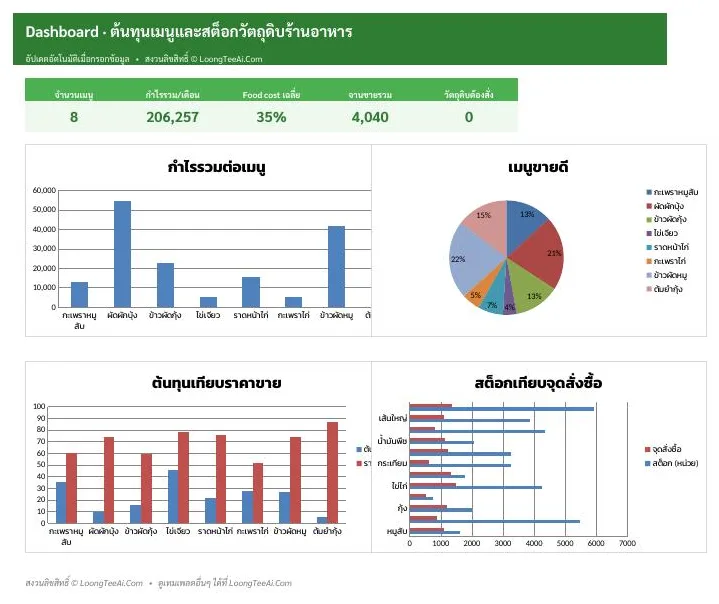Image resolution: width=719 pixels, height=604 pixels.
Task: Click the กระเทียม label in stock chart
Action: click(x=392, y=463)
